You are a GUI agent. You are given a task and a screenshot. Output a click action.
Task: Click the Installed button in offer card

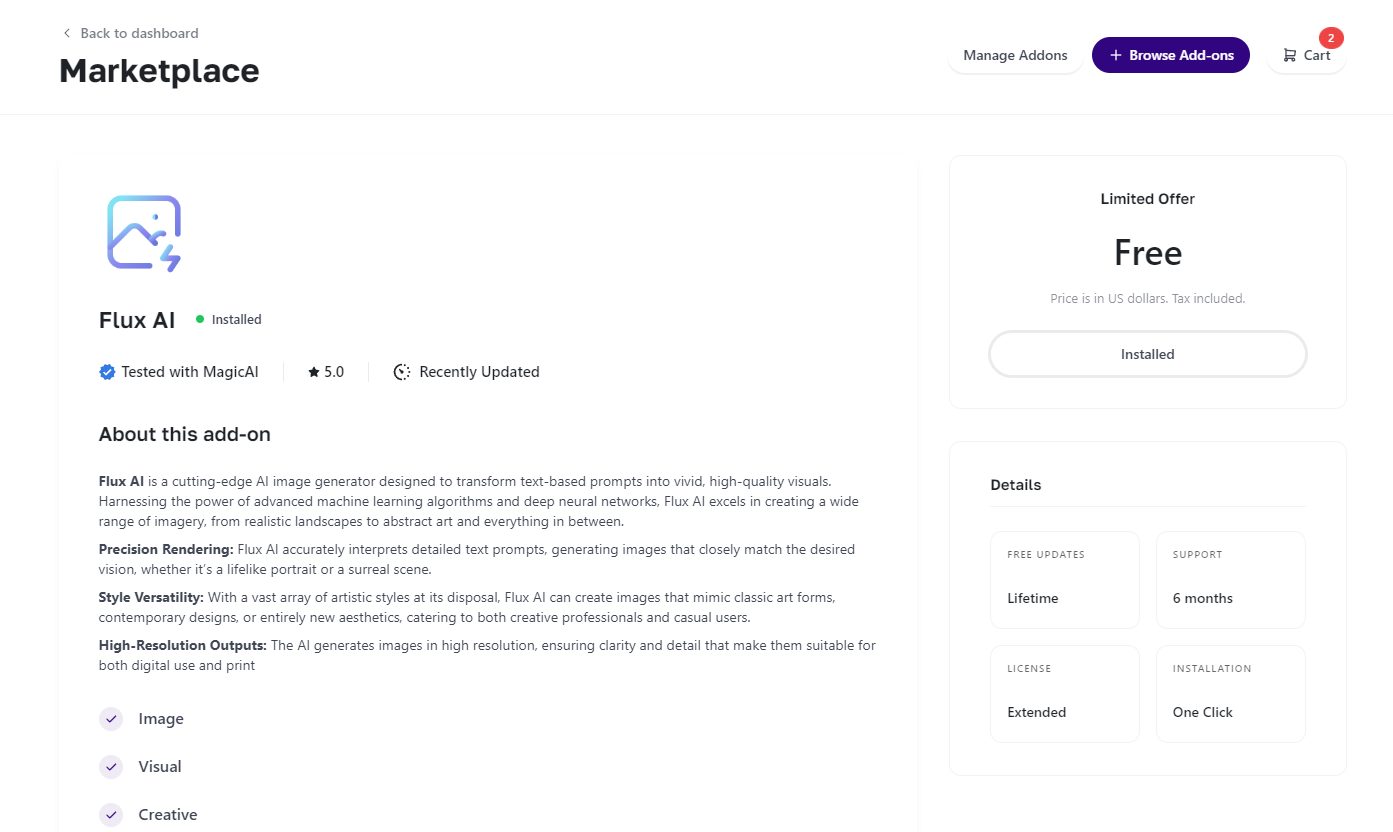tap(1147, 354)
